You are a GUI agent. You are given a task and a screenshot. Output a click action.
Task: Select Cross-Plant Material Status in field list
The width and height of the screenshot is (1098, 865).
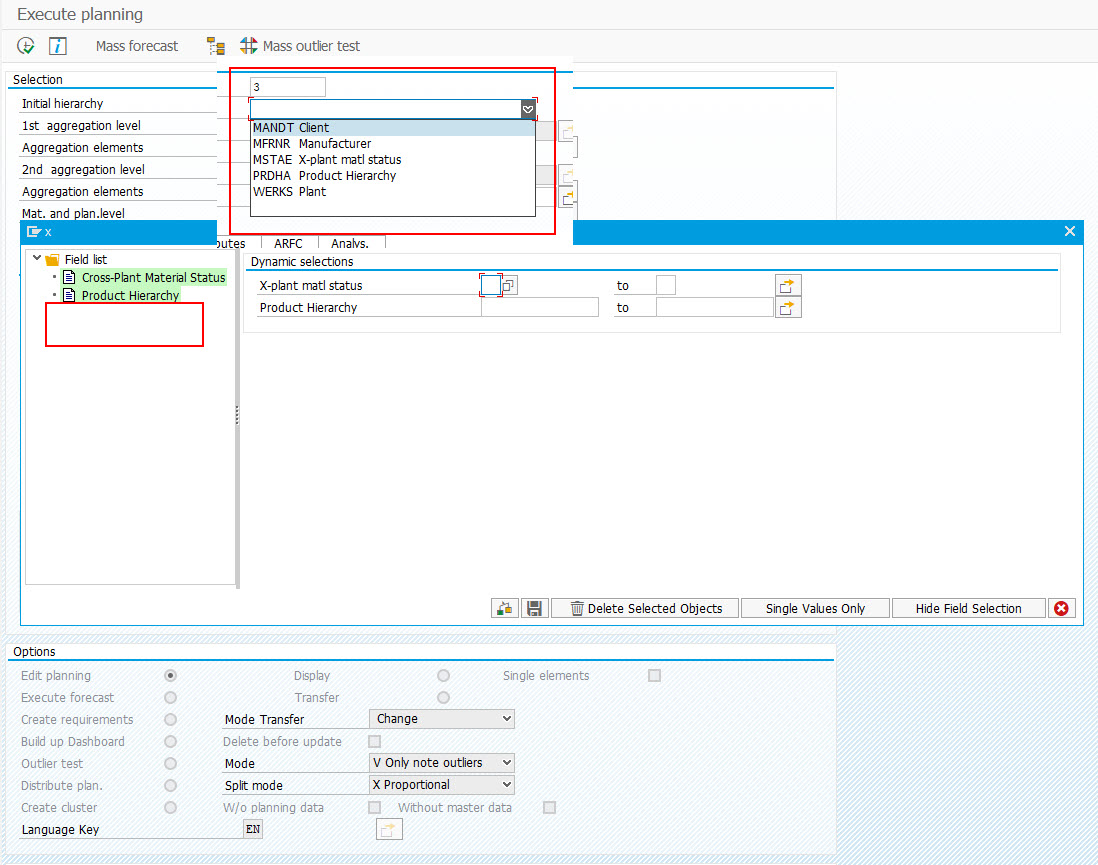(153, 277)
